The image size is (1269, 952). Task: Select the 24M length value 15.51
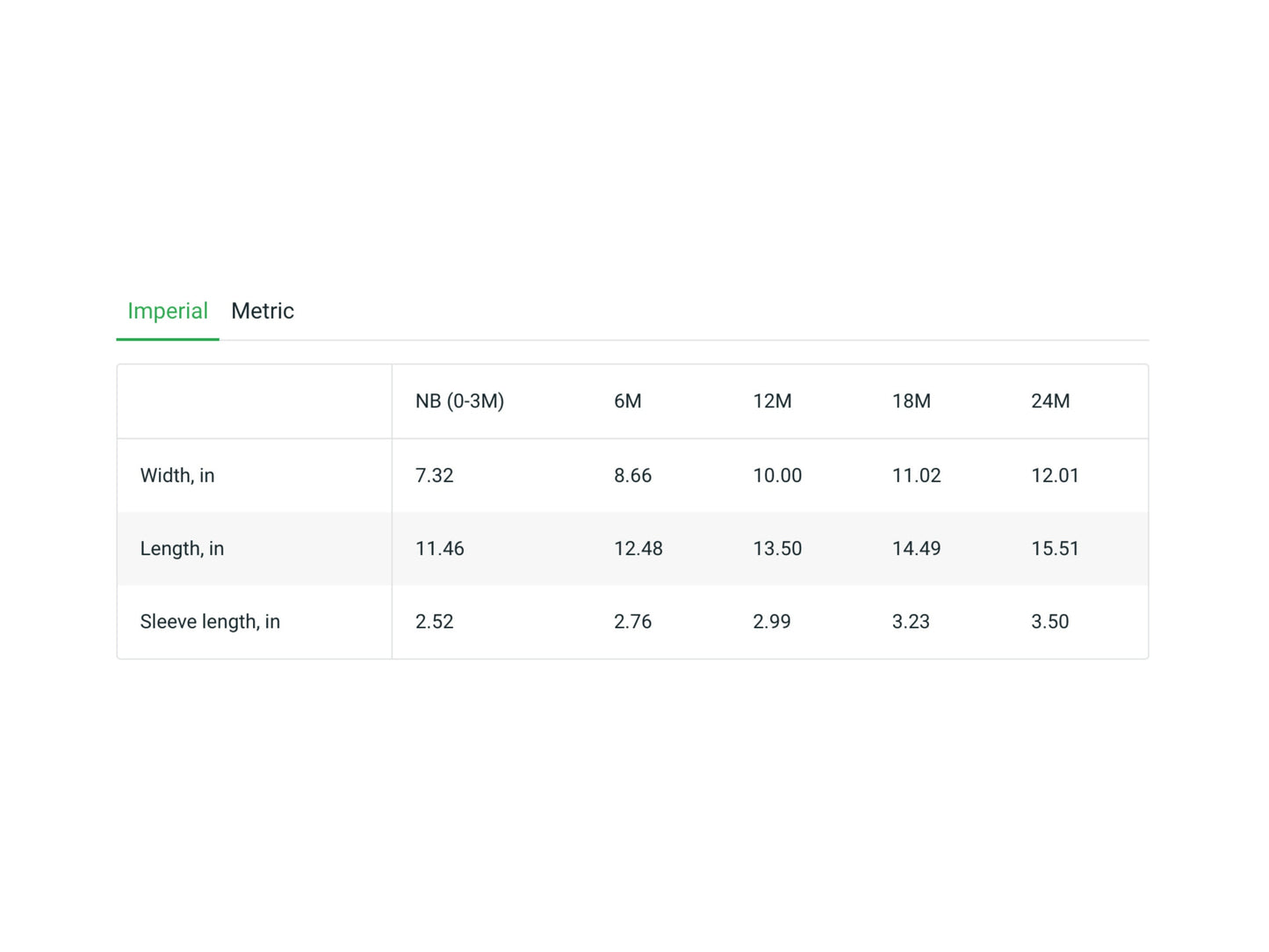[x=1054, y=549]
